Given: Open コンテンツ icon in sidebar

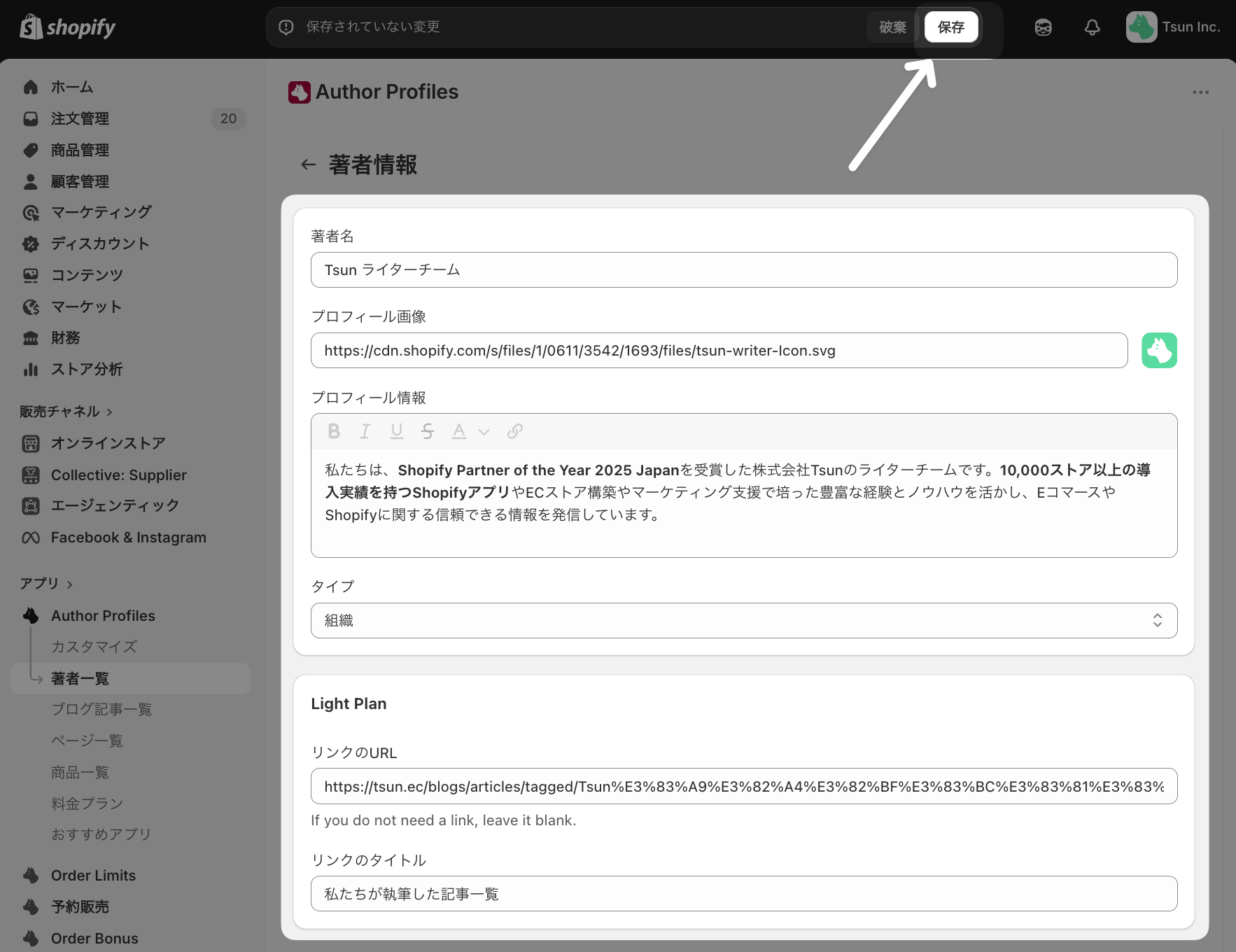Looking at the screenshot, I should point(31,275).
